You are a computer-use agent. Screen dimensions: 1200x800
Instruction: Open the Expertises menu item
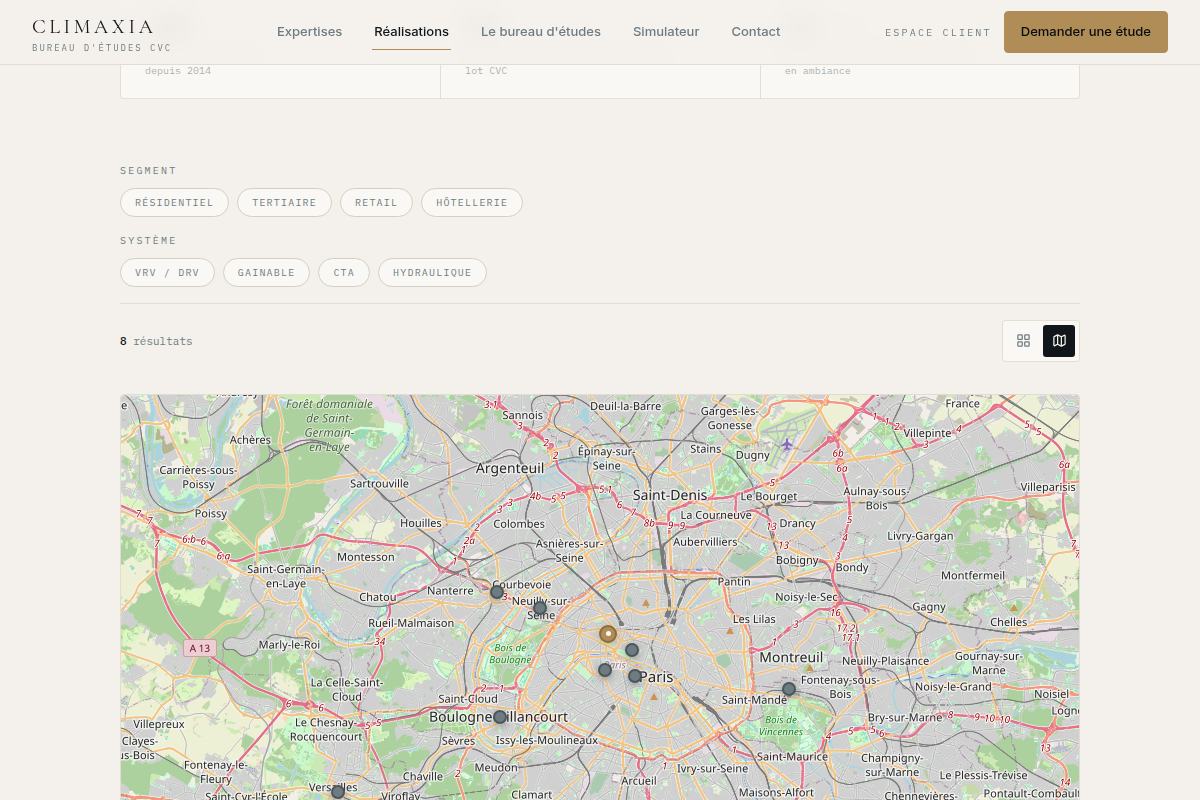pyautogui.click(x=309, y=32)
